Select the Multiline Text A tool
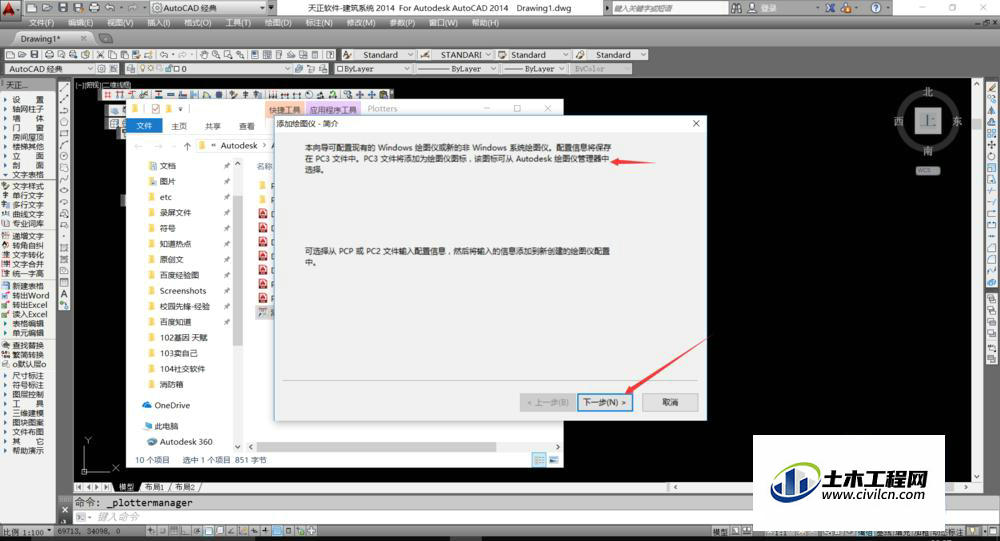Screen dimensions: 1000x541 64,294
